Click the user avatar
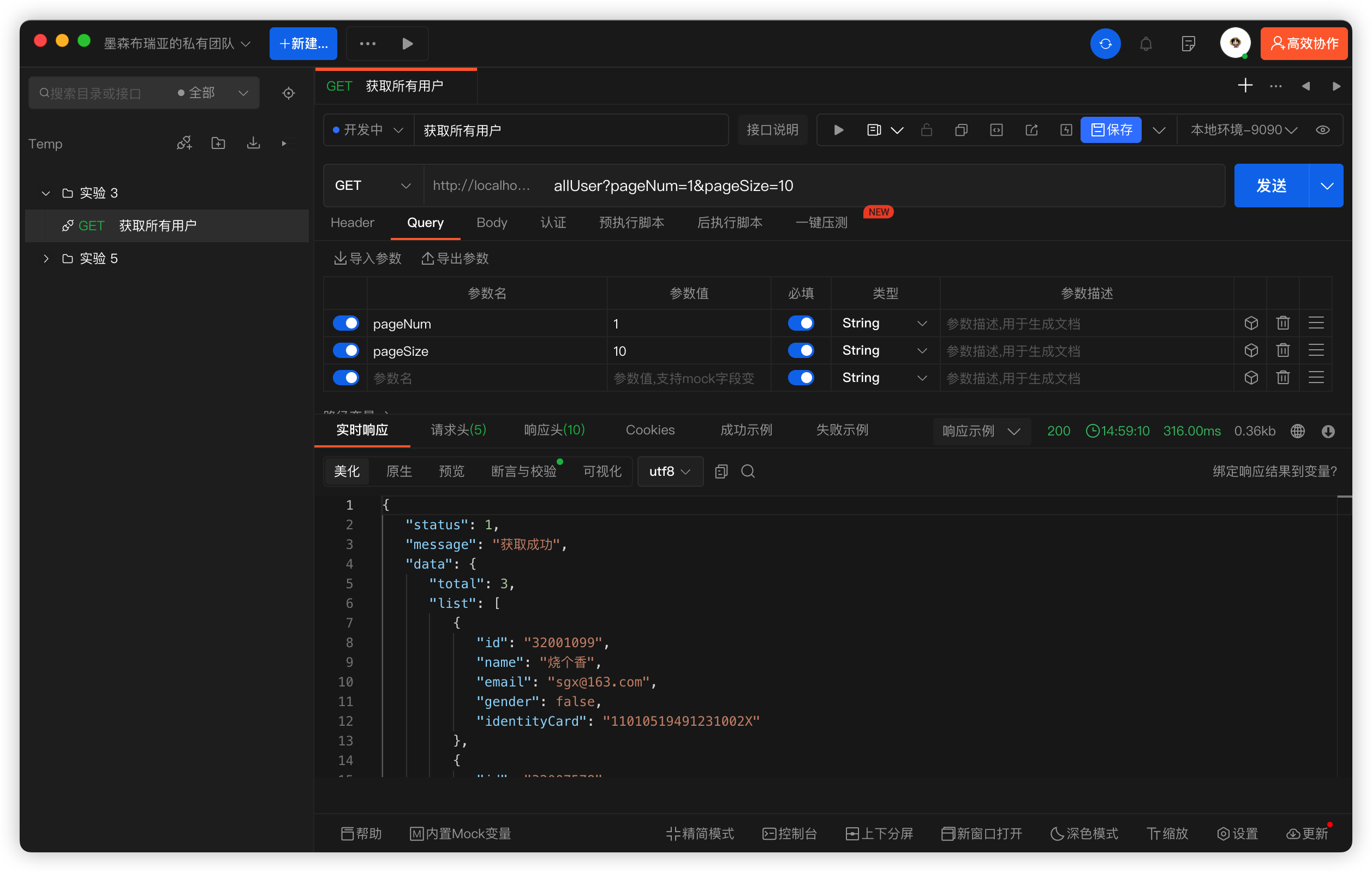This screenshot has height=872, width=1372. click(x=1234, y=43)
